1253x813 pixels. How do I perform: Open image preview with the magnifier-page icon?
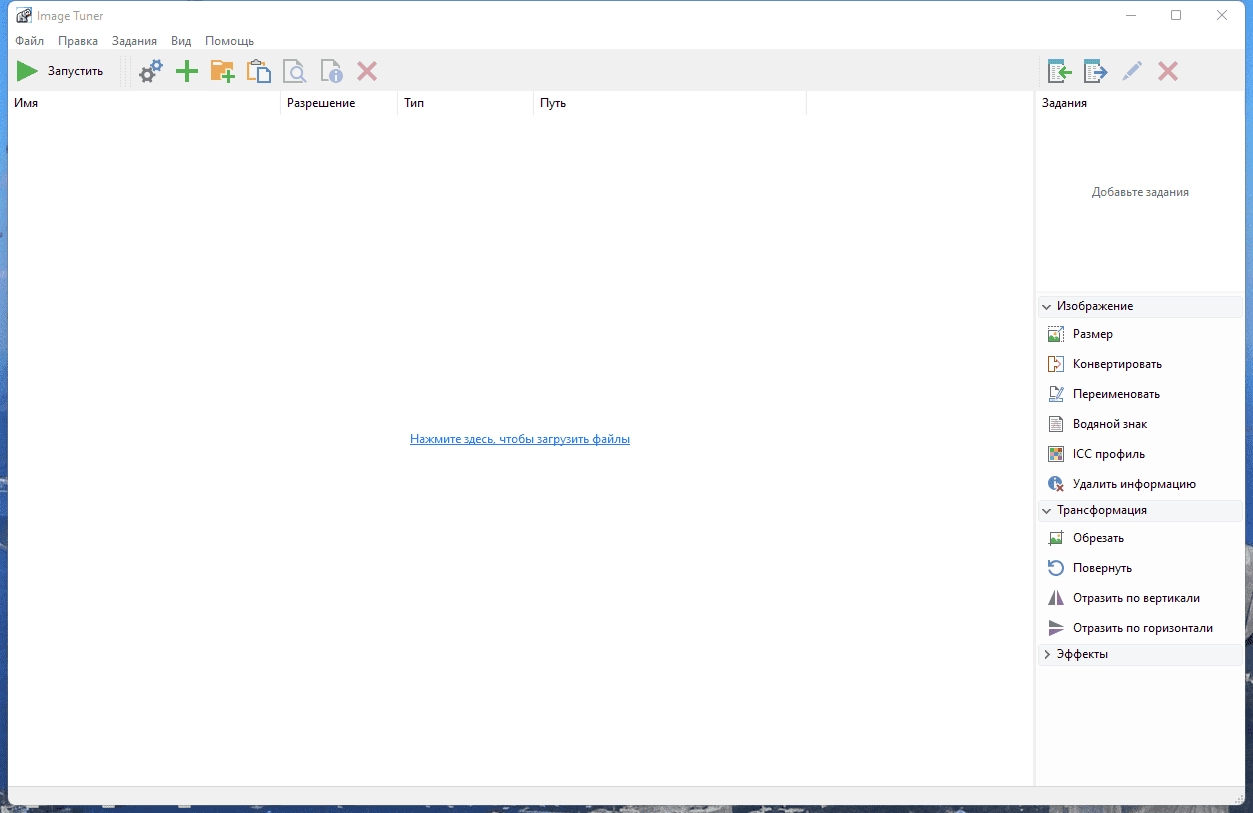click(x=295, y=71)
